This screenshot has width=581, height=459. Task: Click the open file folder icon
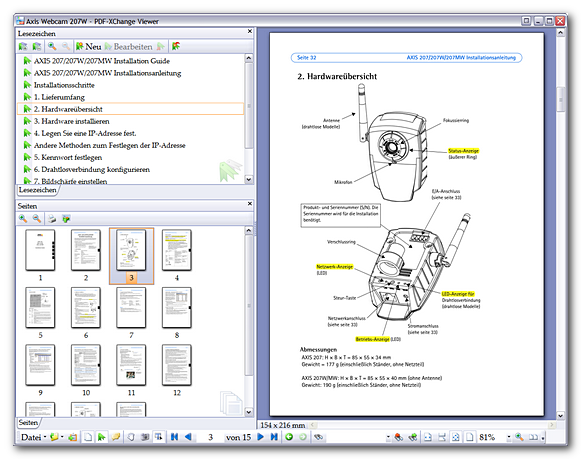tap(54, 437)
